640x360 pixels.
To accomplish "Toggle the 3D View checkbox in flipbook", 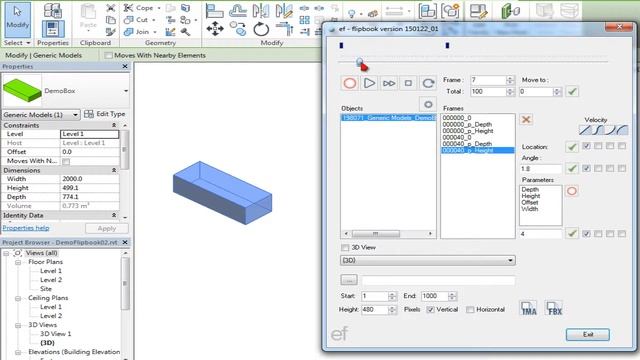I will [345, 247].
